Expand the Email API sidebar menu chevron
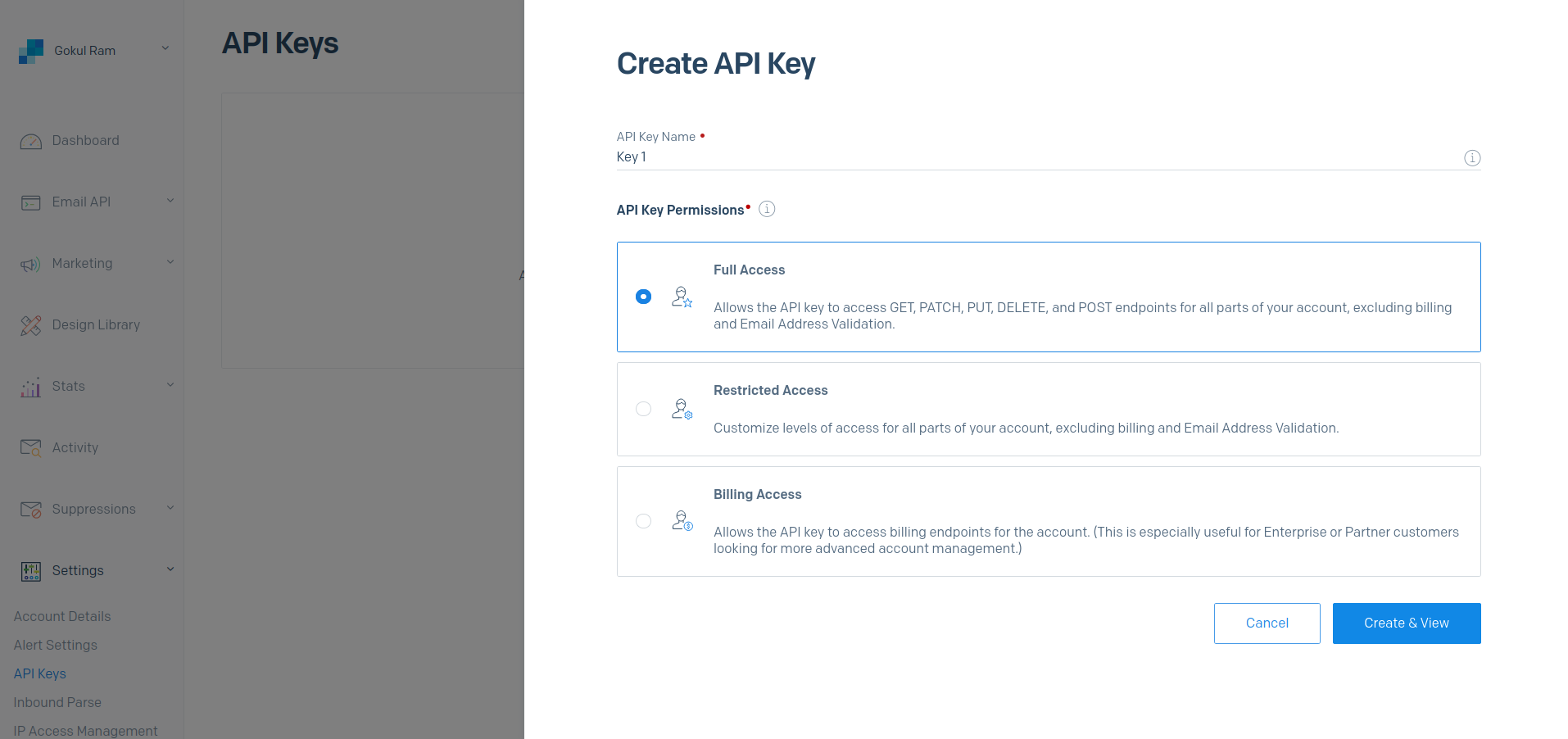This screenshot has height=739, width=1568. click(170, 201)
